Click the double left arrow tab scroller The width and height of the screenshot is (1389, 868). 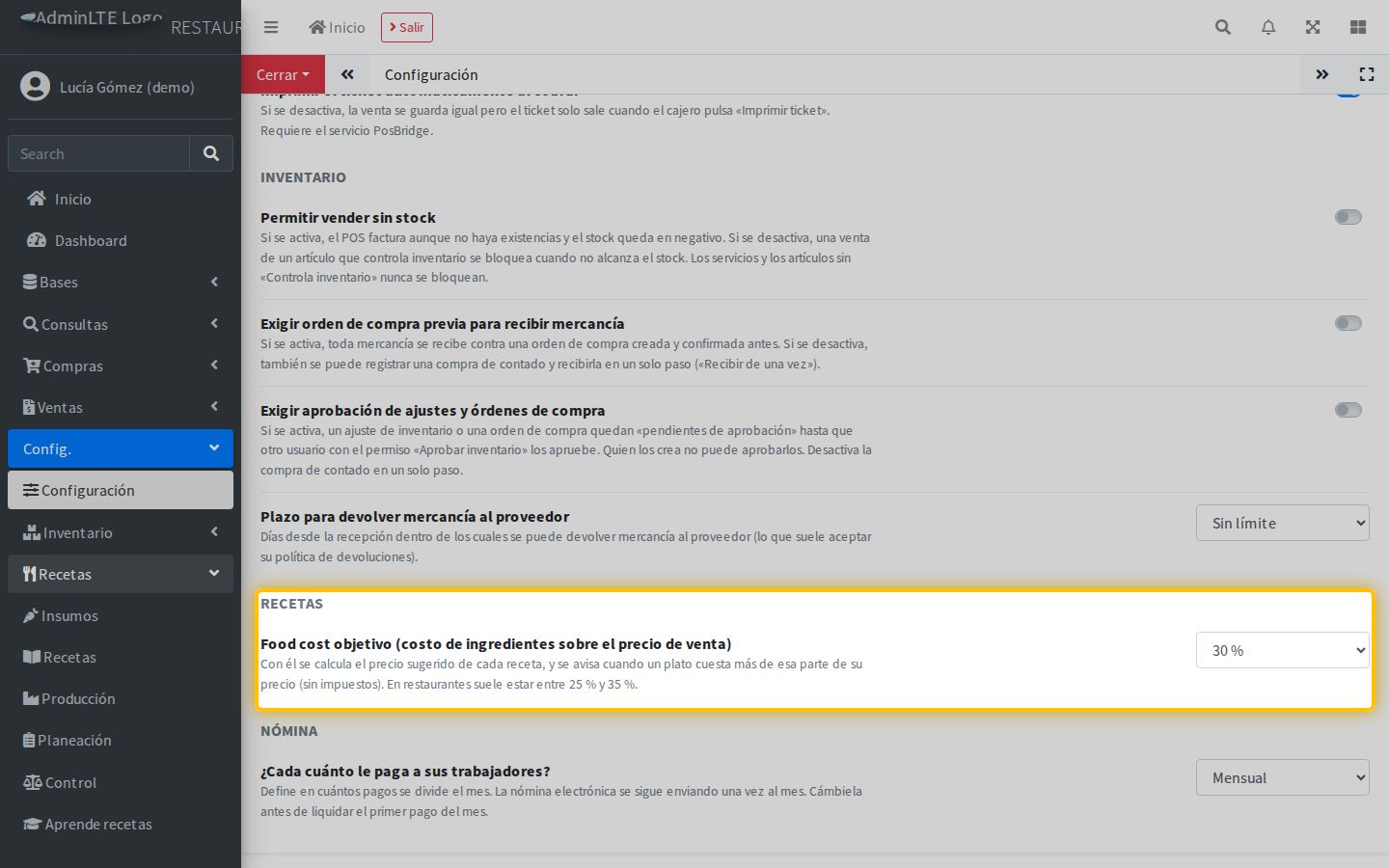click(x=347, y=74)
